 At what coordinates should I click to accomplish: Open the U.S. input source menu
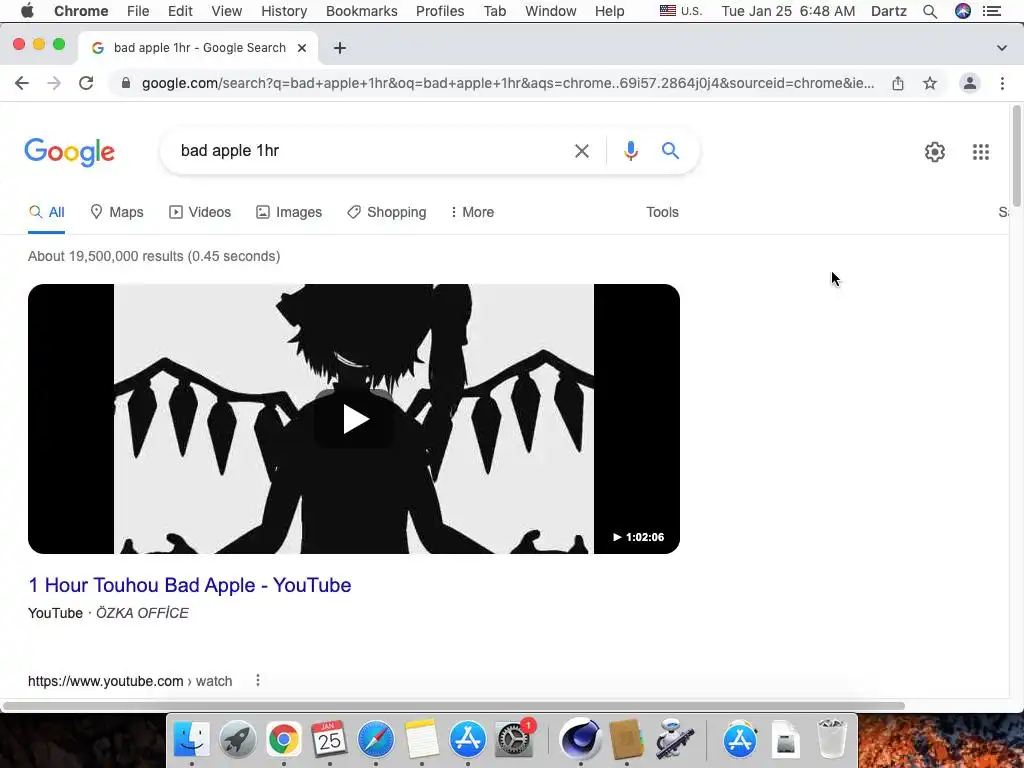pyautogui.click(x=680, y=11)
